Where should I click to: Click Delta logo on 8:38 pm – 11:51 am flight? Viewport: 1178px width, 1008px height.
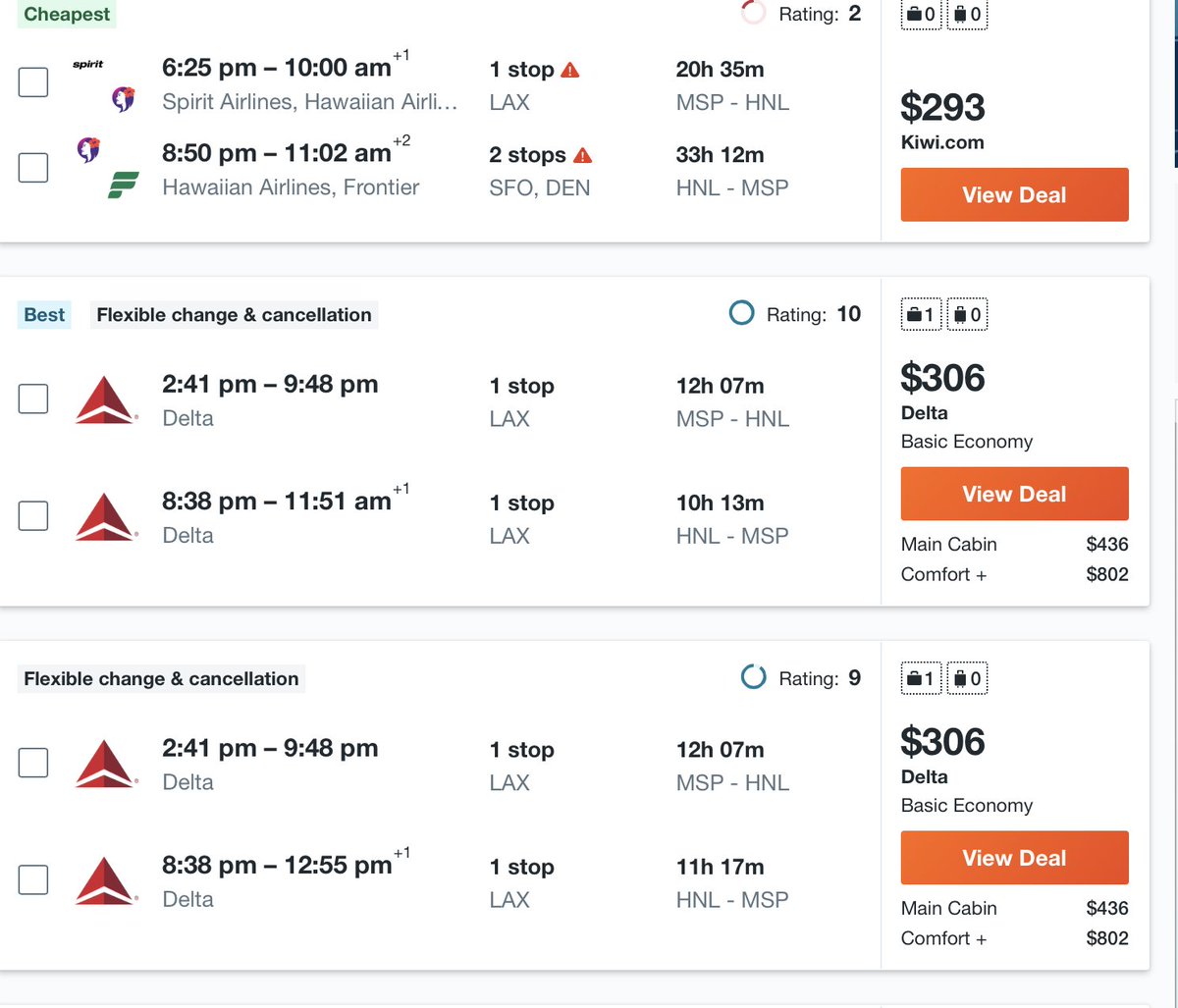coord(105,517)
